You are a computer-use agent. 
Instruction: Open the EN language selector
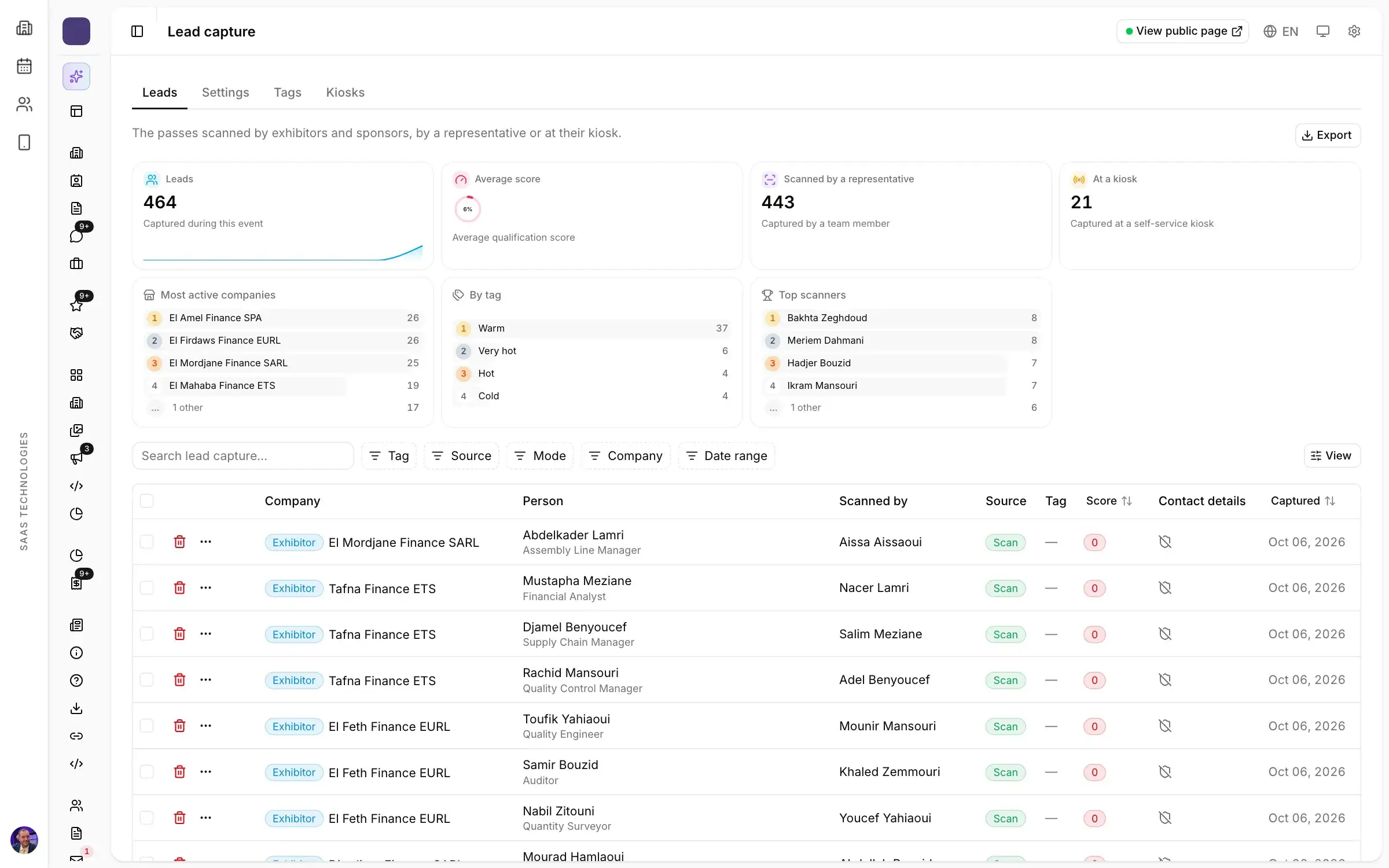click(1281, 31)
